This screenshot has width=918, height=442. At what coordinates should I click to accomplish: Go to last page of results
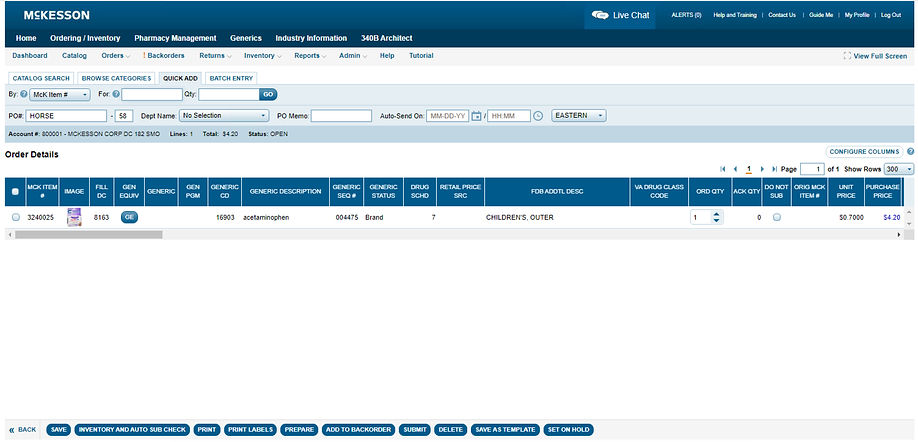click(775, 169)
